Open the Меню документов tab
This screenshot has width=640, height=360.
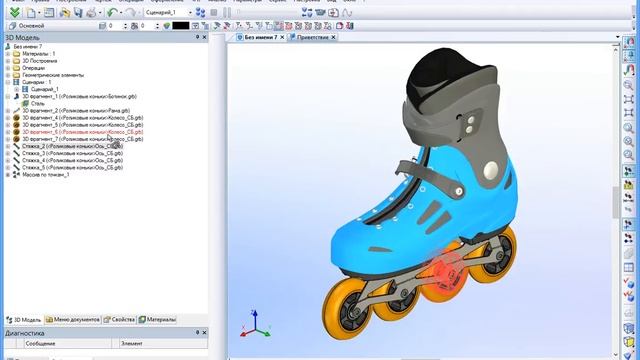(73, 320)
